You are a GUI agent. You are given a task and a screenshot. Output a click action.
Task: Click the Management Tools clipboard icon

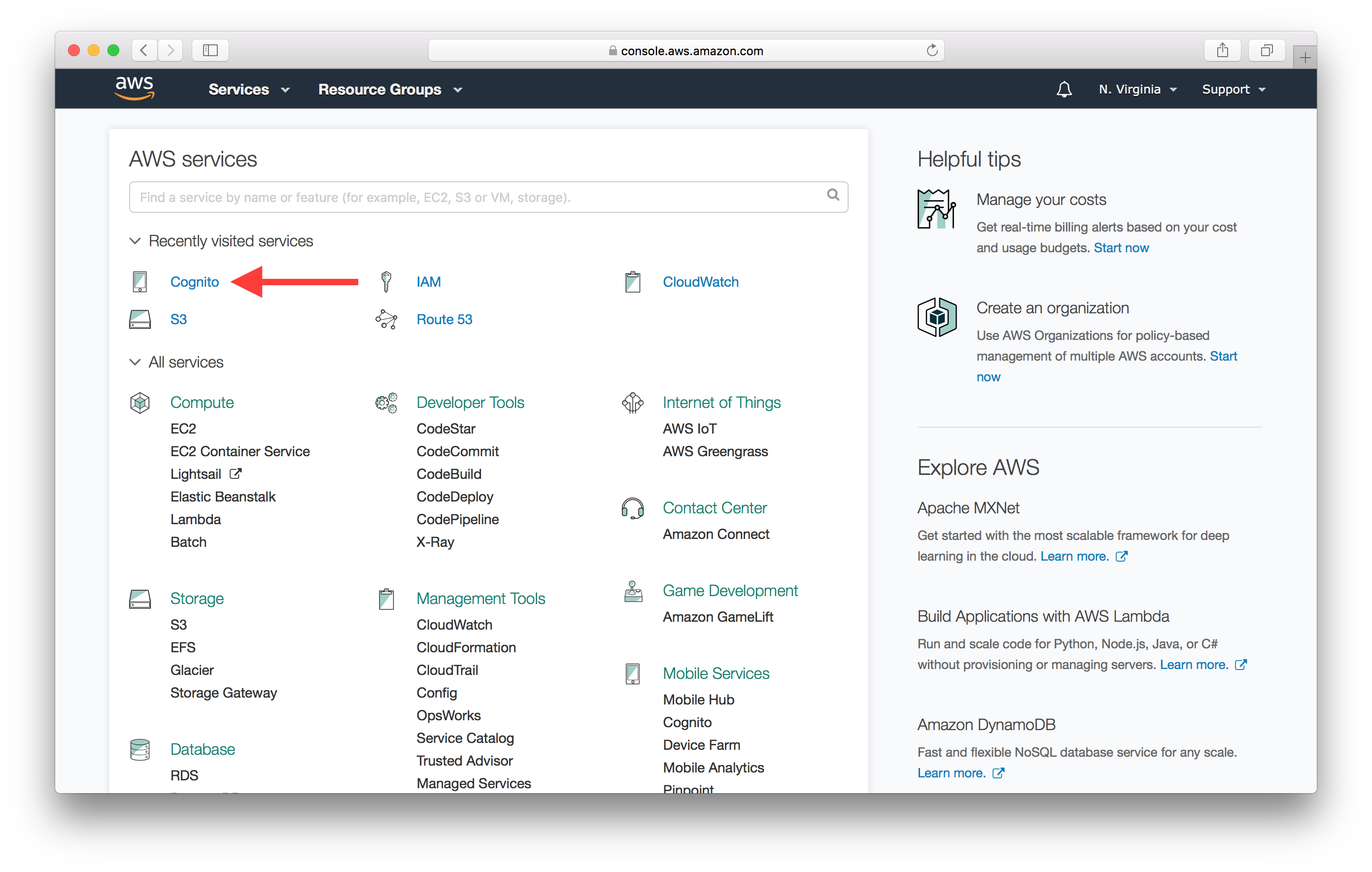[x=386, y=599]
